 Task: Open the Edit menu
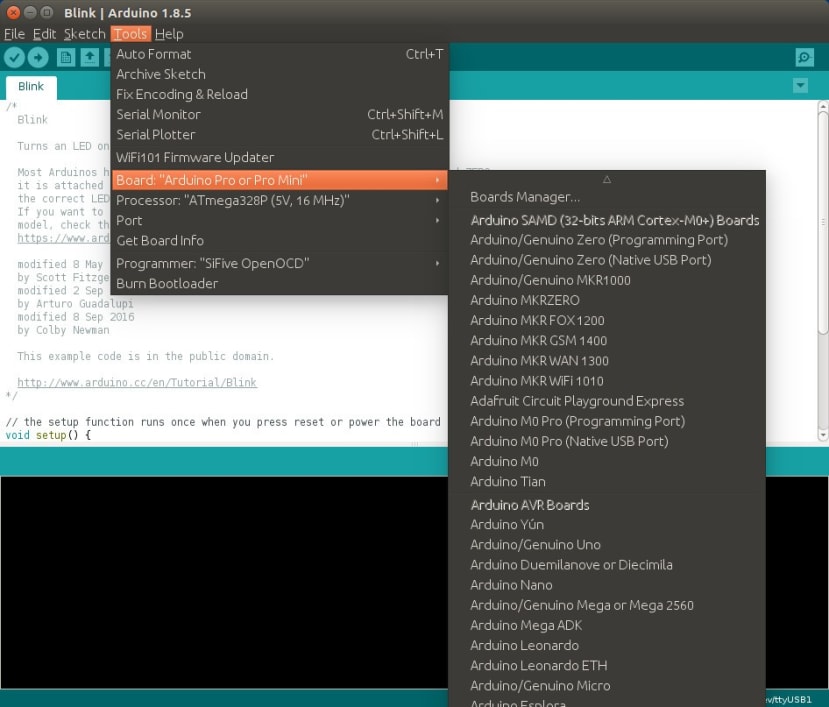pos(44,34)
